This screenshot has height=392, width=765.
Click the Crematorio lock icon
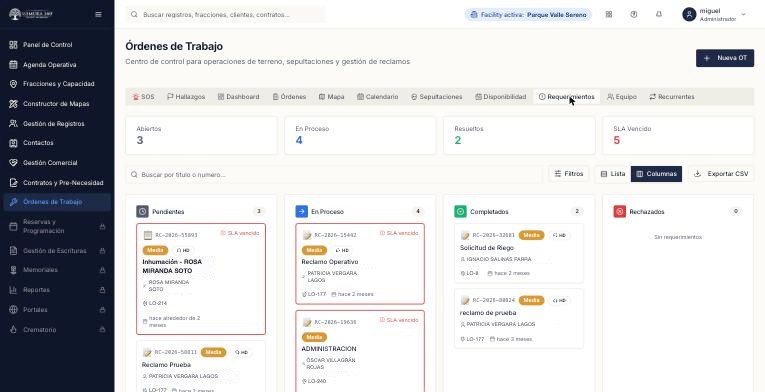coord(102,330)
